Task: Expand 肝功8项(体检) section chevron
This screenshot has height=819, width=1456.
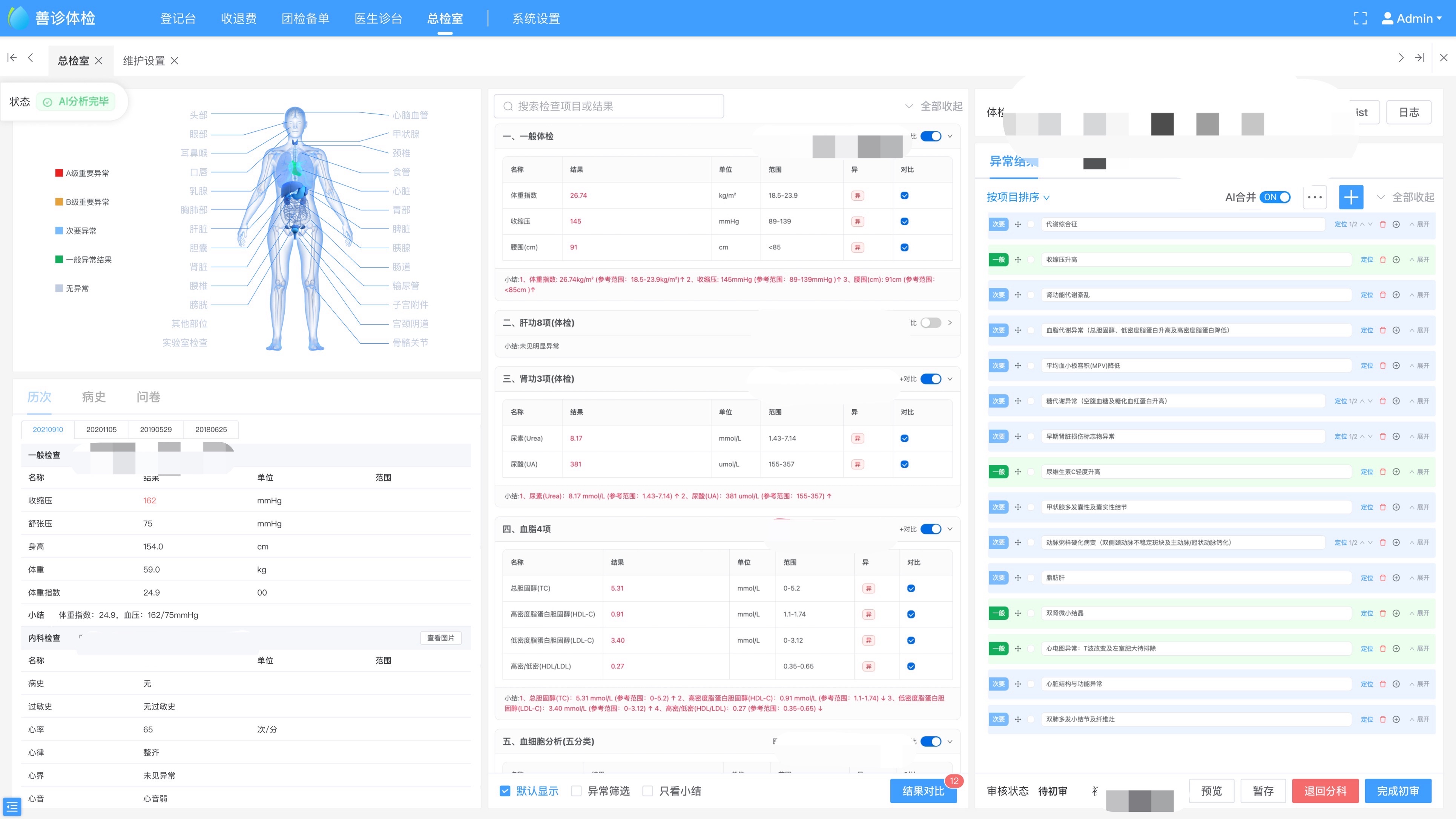Action: pyautogui.click(x=950, y=323)
